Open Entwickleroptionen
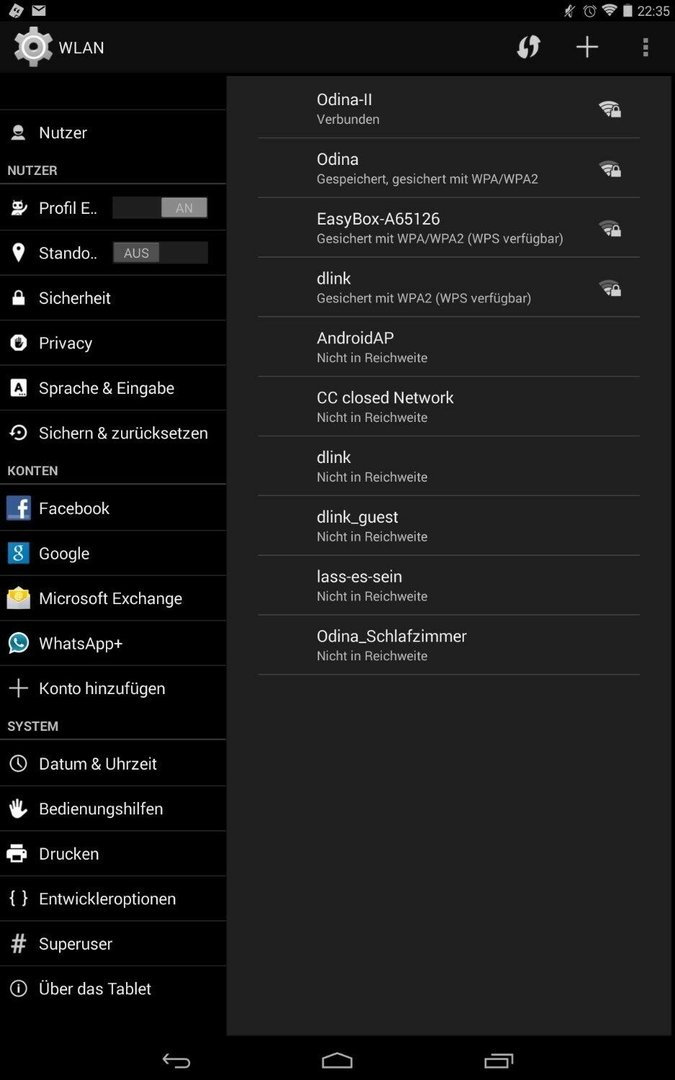 pyautogui.click(x=113, y=898)
